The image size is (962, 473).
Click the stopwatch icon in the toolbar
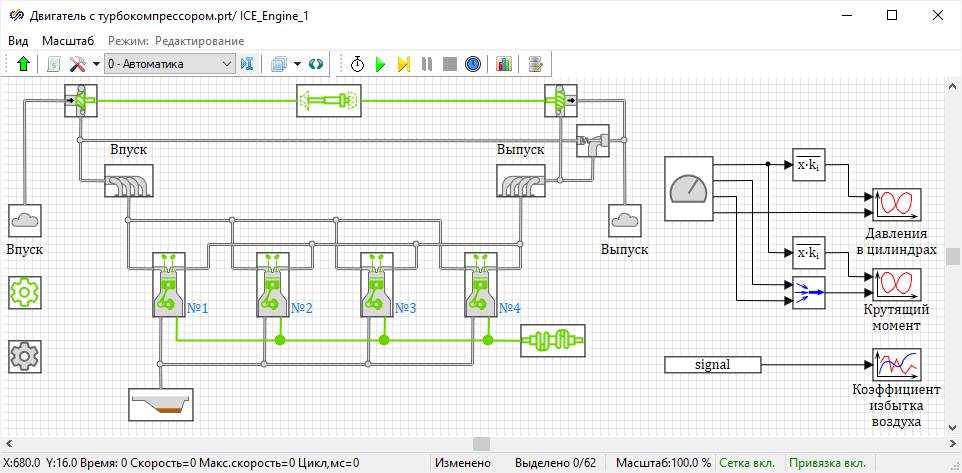[x=358, y=64]
